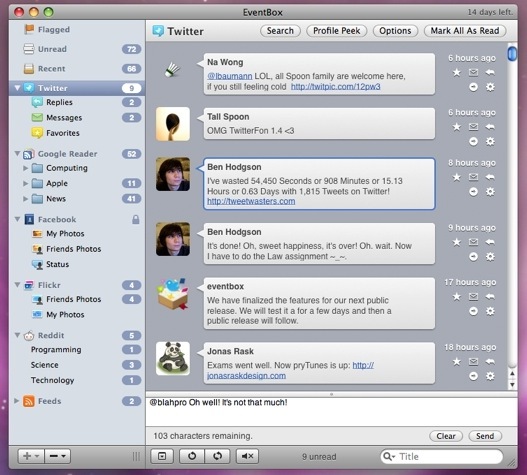Click envelope icon on Jonas Rask tweet
This screenshot has height=475, width=527.
coord(473,361)
